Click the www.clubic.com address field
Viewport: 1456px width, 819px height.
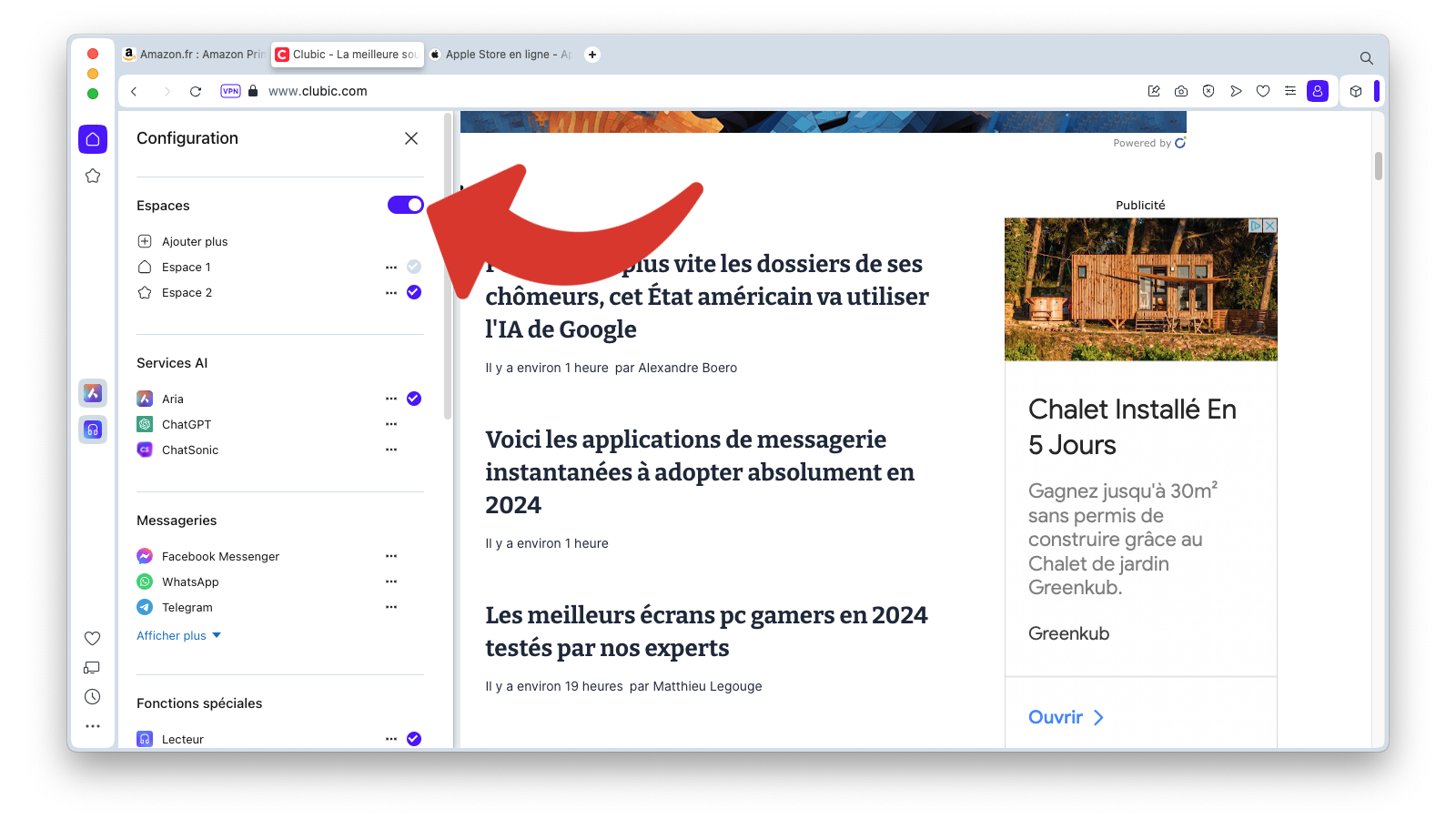click(318, 91)
